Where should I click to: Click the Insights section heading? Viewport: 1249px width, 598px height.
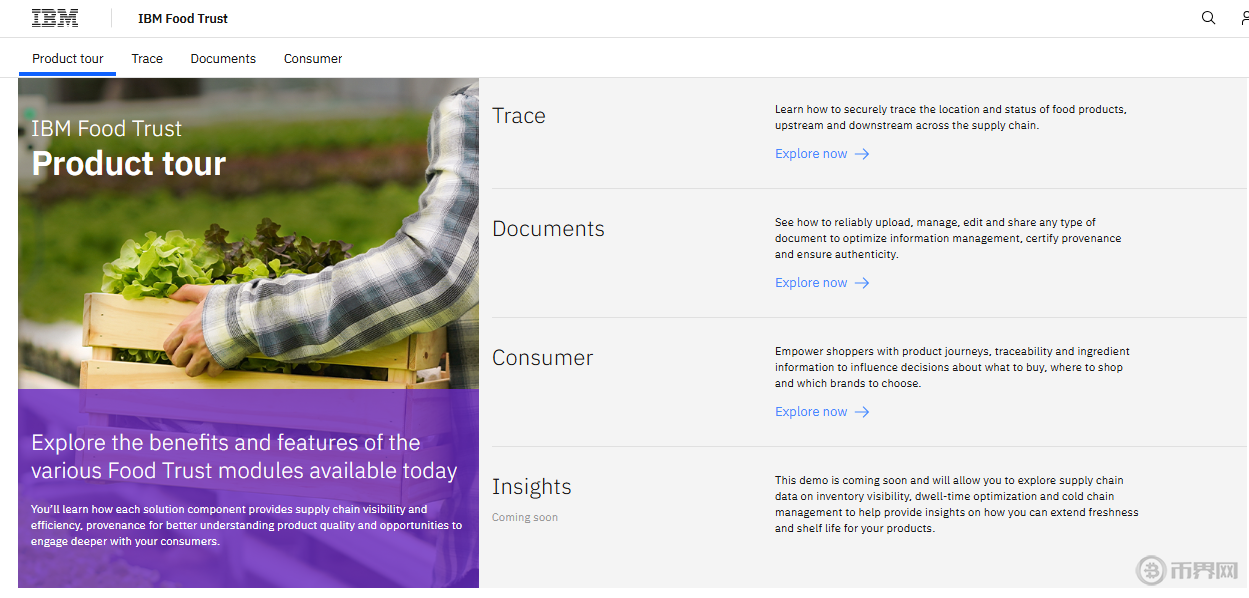tap(532, 487)
